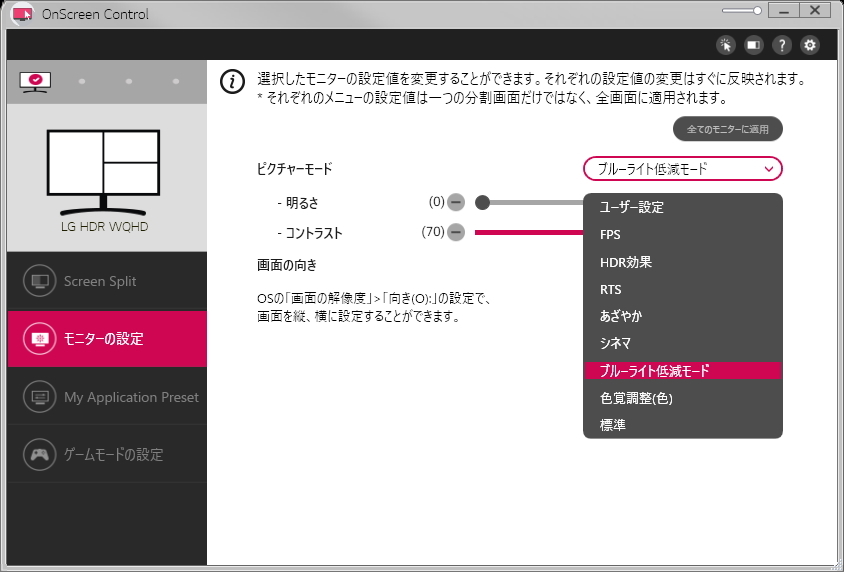Click the 画面の向き heading

point(287,265)
